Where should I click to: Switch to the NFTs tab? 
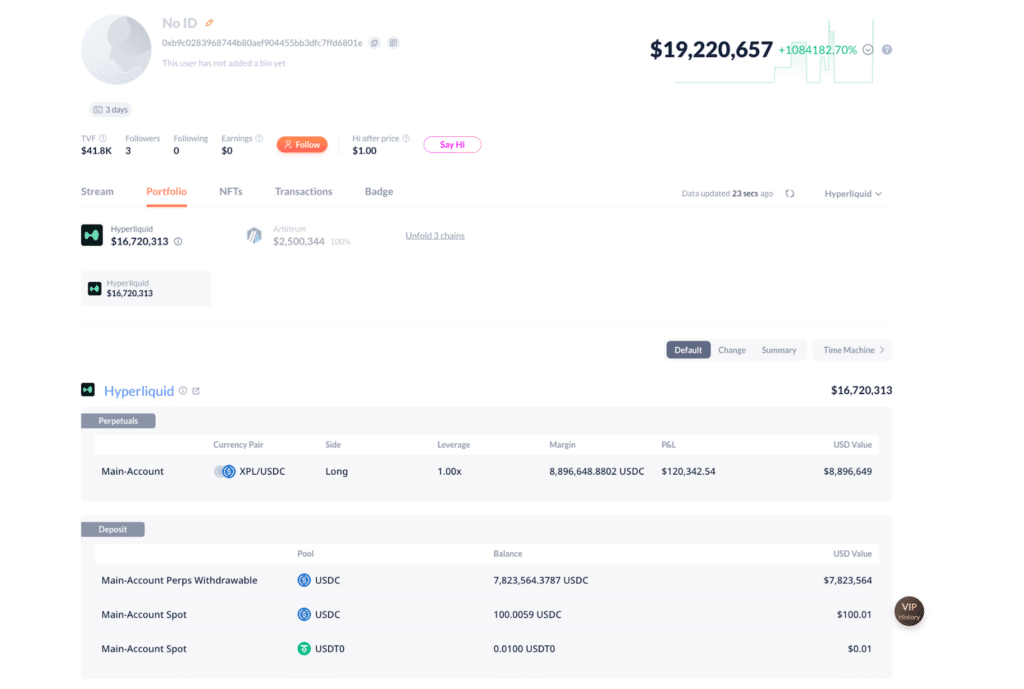231,191
